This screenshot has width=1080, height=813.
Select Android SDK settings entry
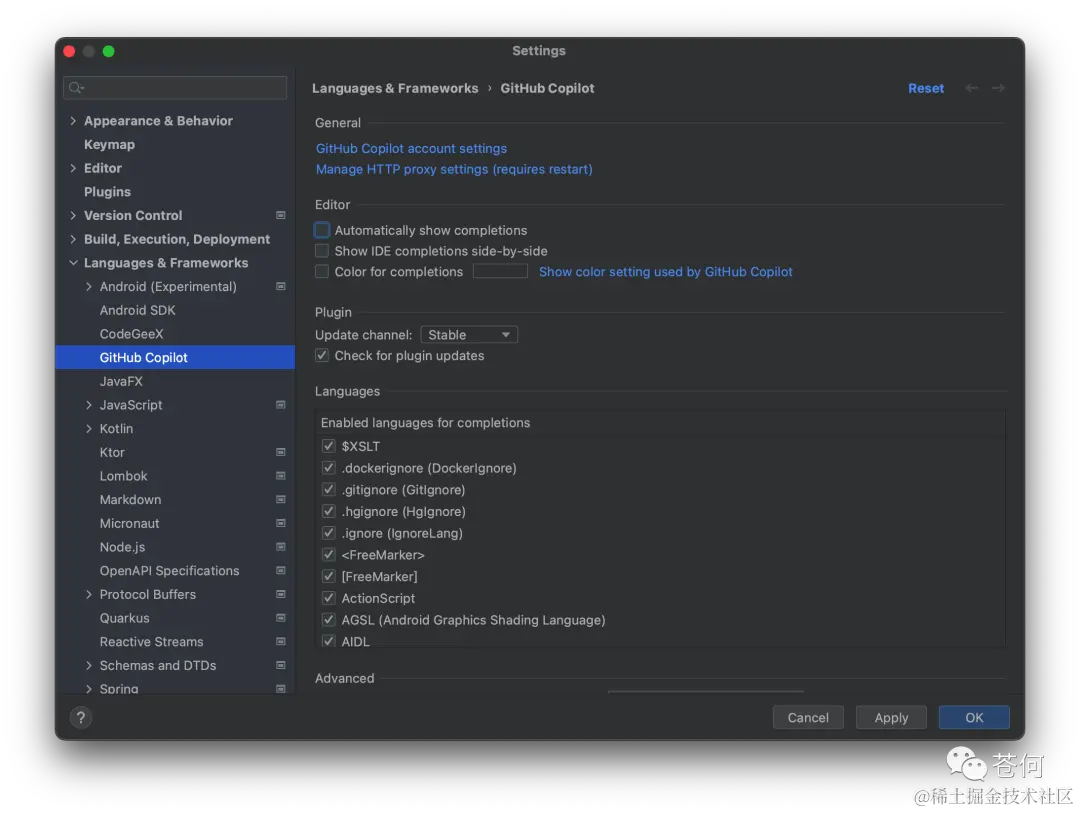pos(137,310)
